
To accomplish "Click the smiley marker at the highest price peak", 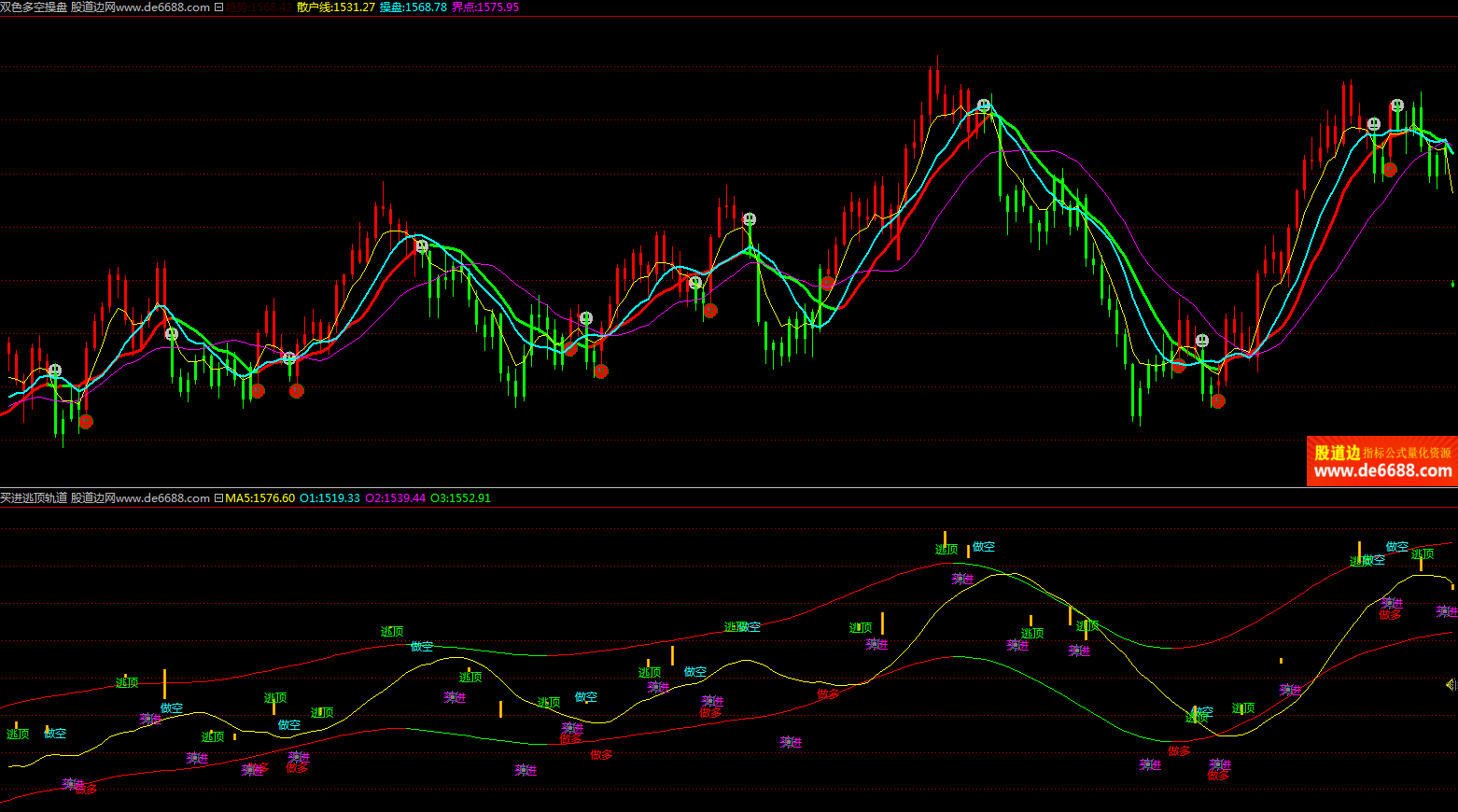I will 983,105.
